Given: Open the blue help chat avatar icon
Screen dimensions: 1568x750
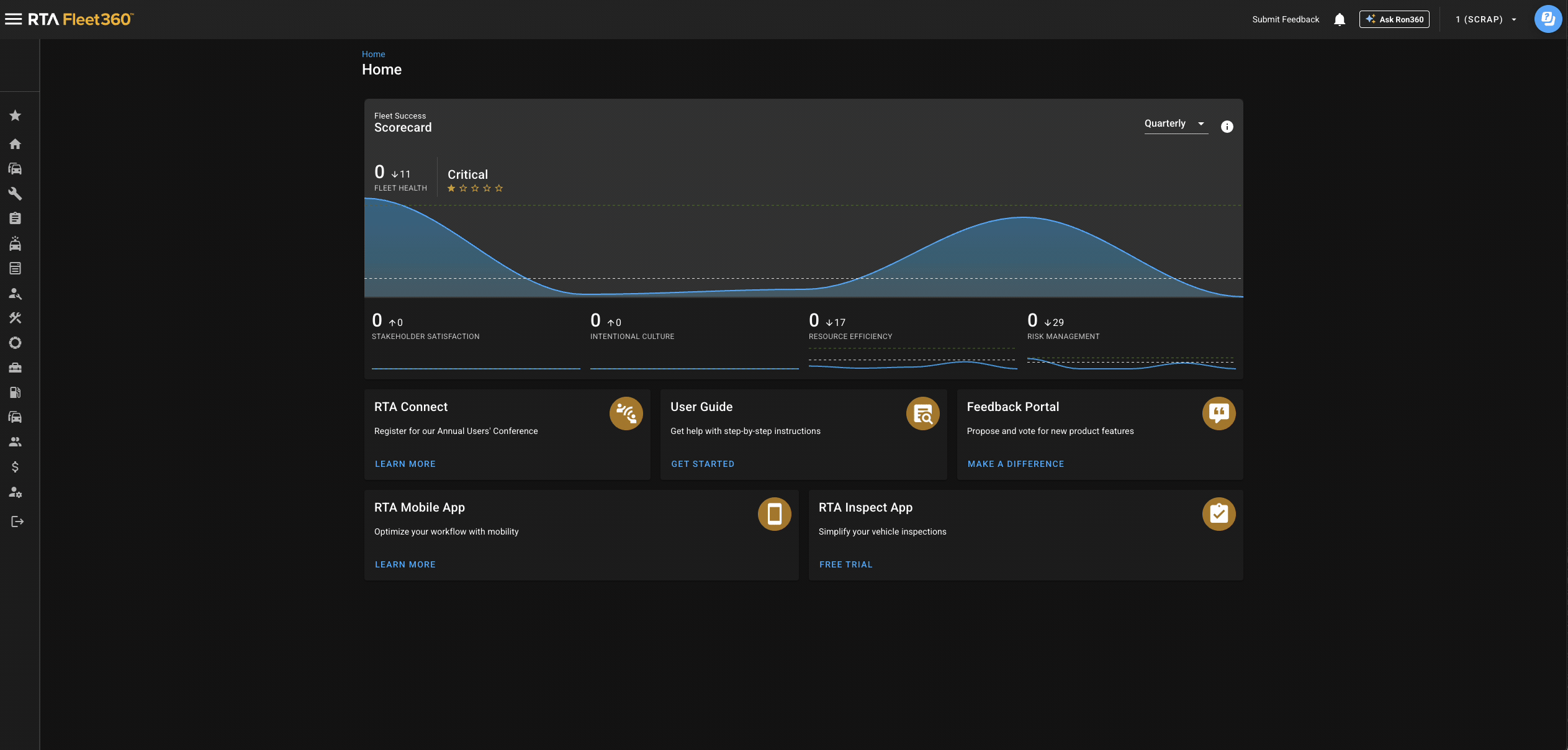Looking at the screenshot, I should coord(1548,19).
